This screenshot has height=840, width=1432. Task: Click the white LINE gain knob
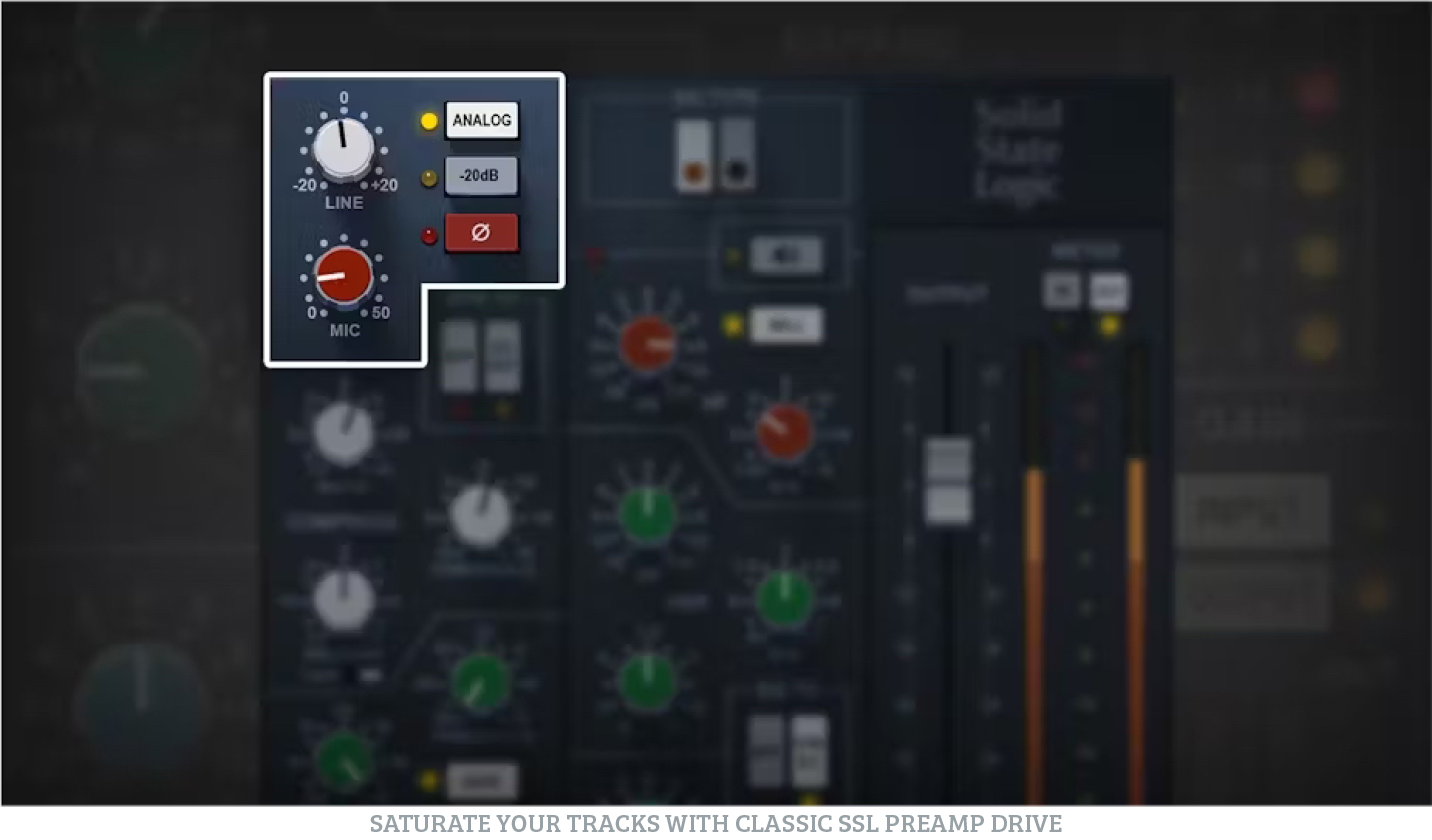(x=343, y=148)
